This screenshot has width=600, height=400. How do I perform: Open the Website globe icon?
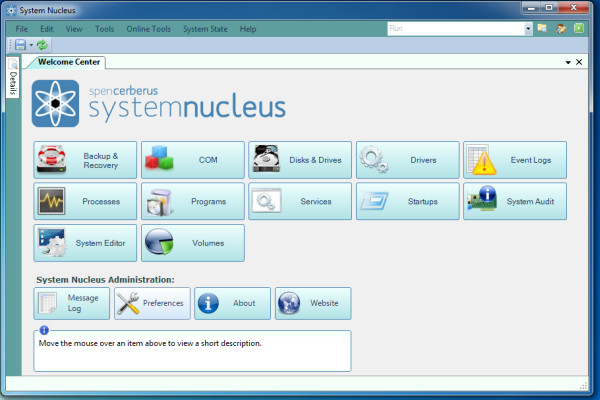pos(289,304)
